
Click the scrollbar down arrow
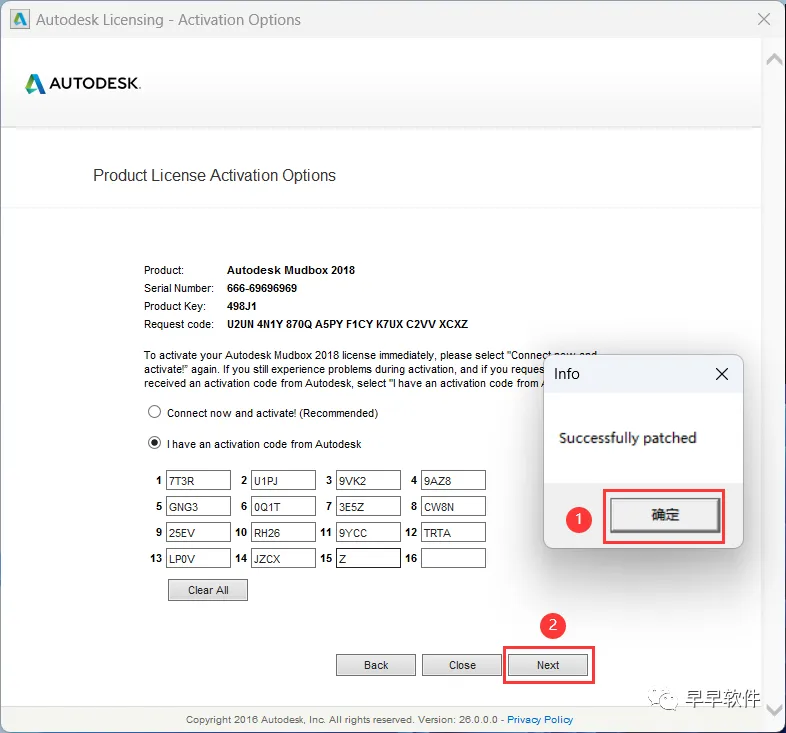coord(774,709)
